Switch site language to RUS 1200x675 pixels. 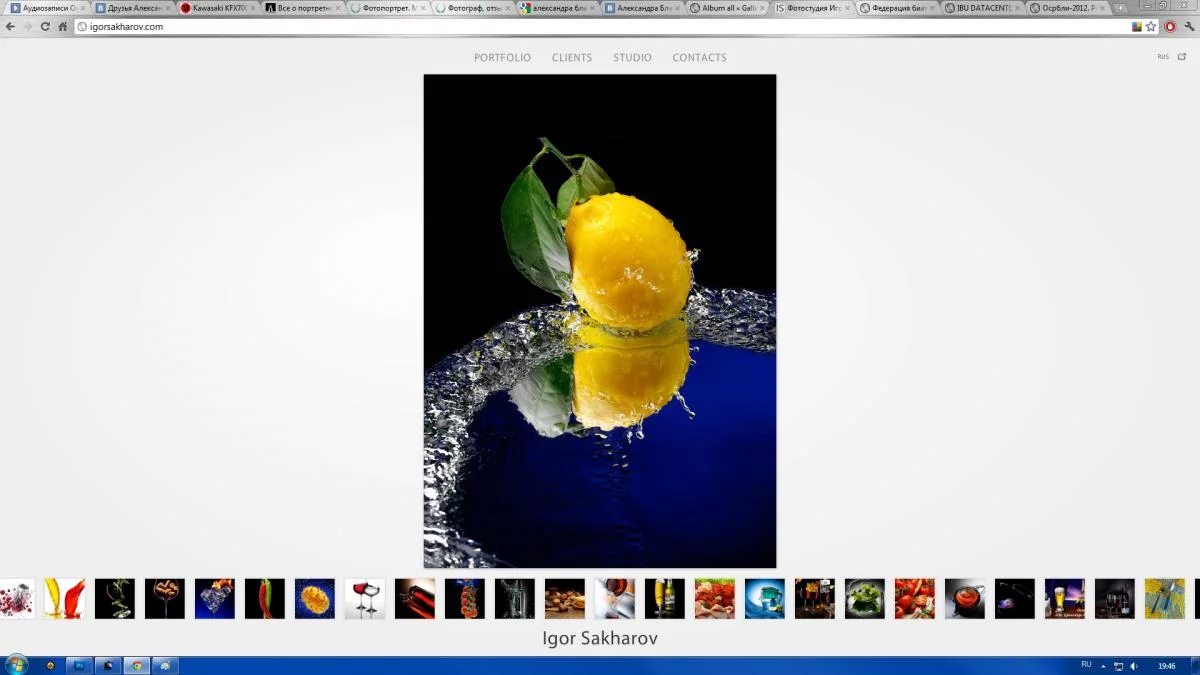[1163, 57]
